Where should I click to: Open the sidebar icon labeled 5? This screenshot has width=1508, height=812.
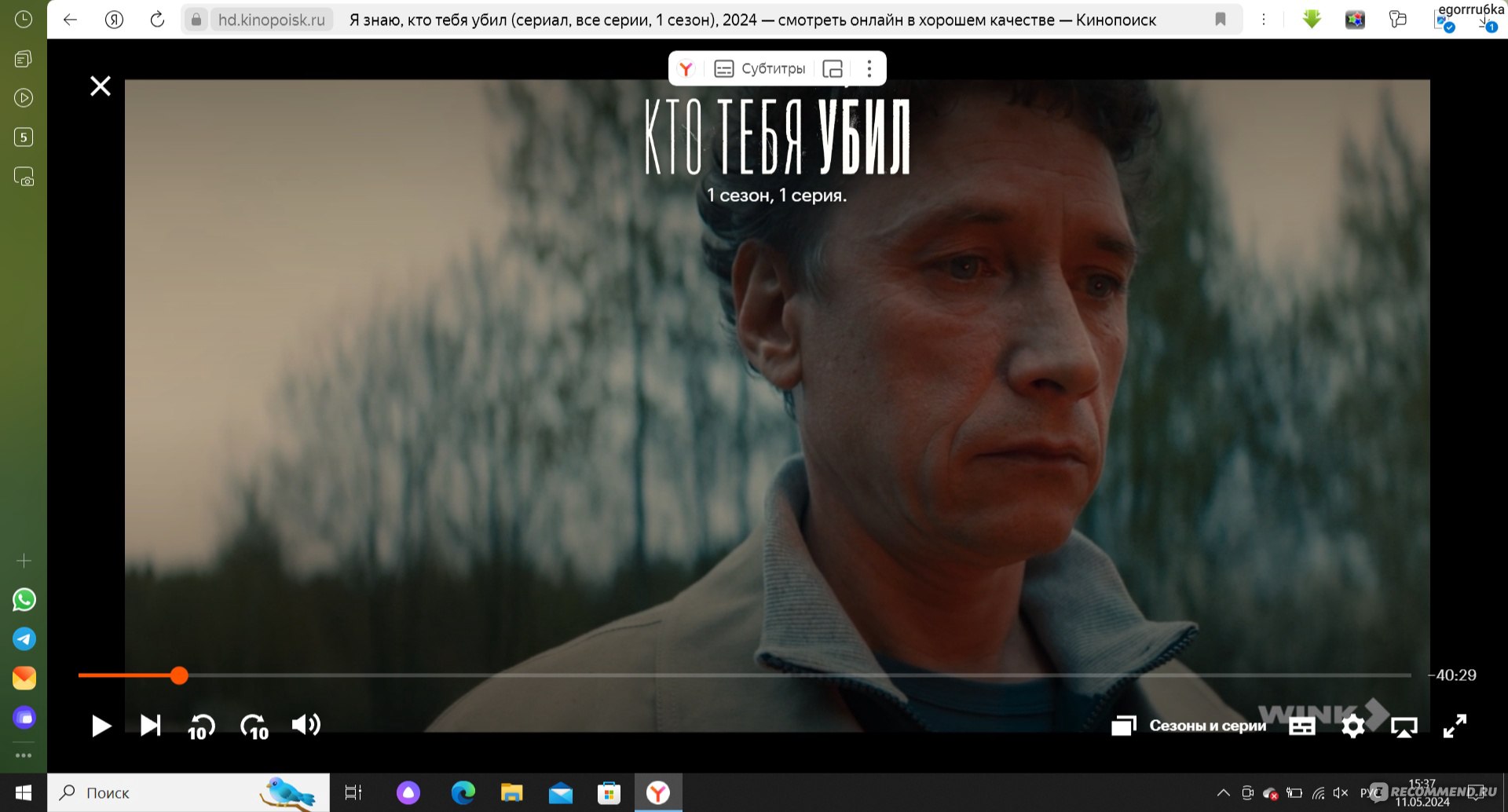[24, 137]
